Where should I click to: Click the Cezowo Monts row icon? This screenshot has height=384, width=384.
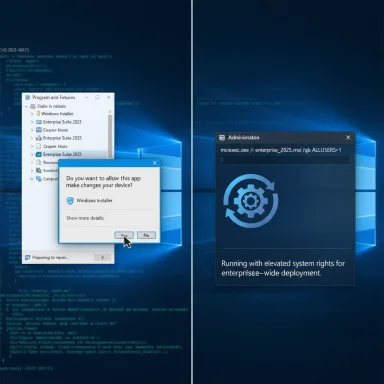pyautogui.click(x=39, y=130)
